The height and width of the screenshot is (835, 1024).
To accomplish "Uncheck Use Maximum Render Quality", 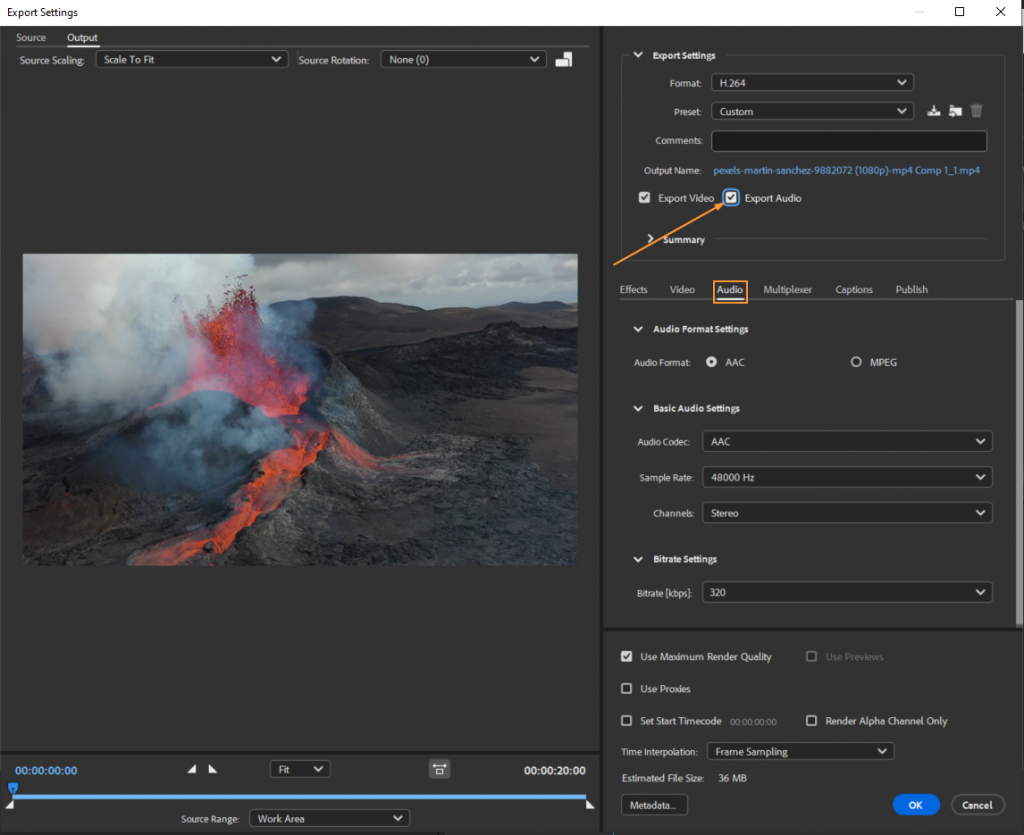I will pyautogui.click(x=626, y=656).
